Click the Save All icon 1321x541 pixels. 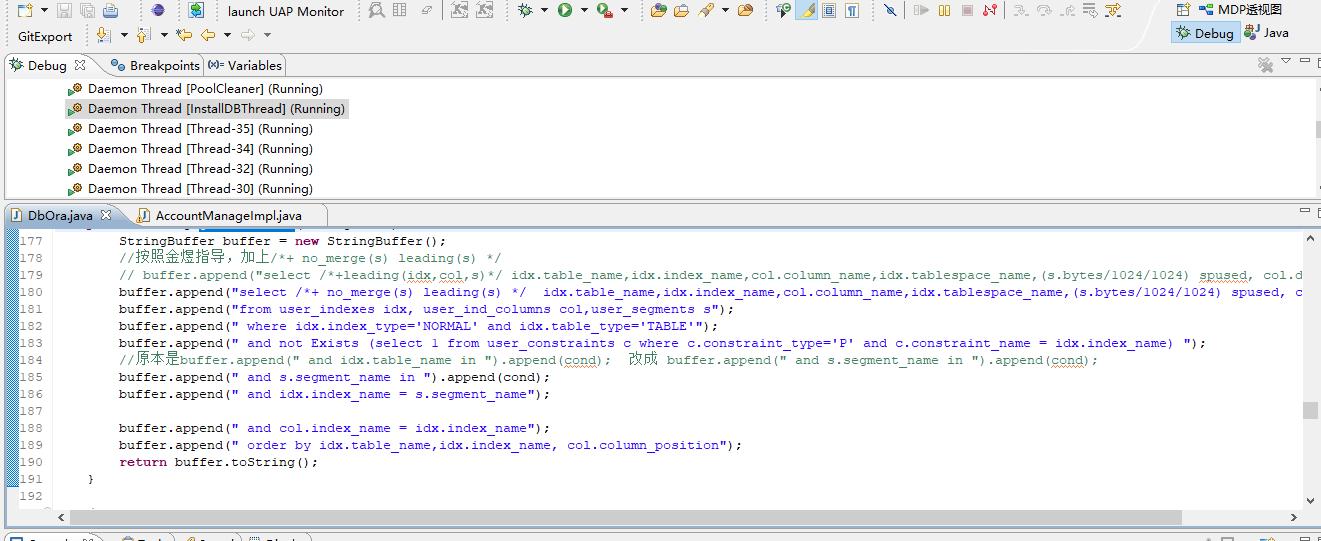(x=87, y=11)
